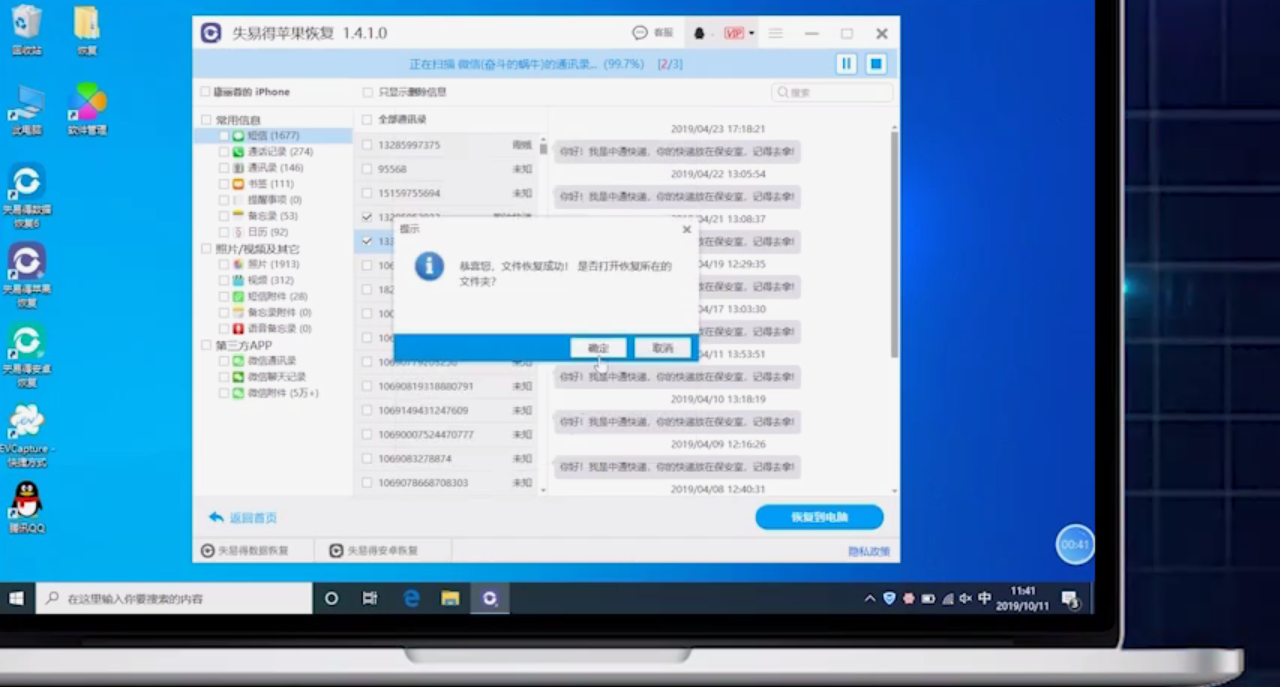Switch to 失易得安卓恢复 tab
This screenshot has width=1280, height=687.
[x=374, y=550]
